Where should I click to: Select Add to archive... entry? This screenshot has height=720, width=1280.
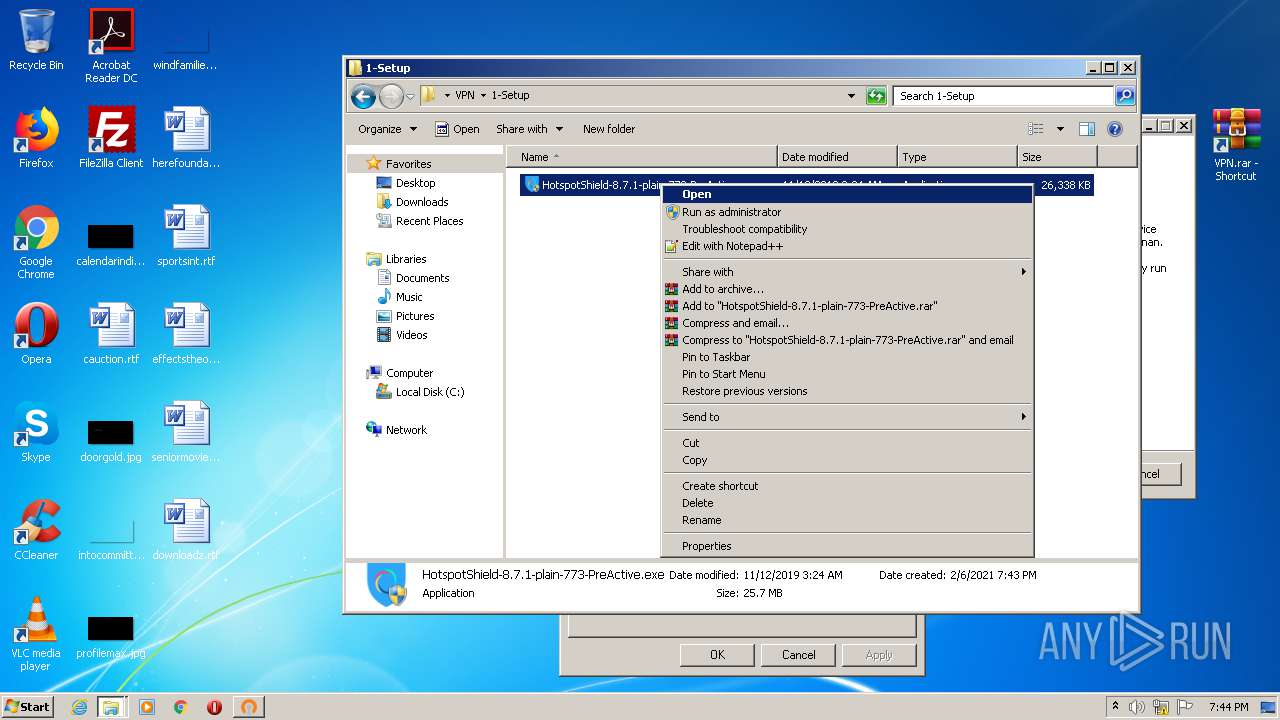coord(847,289)
